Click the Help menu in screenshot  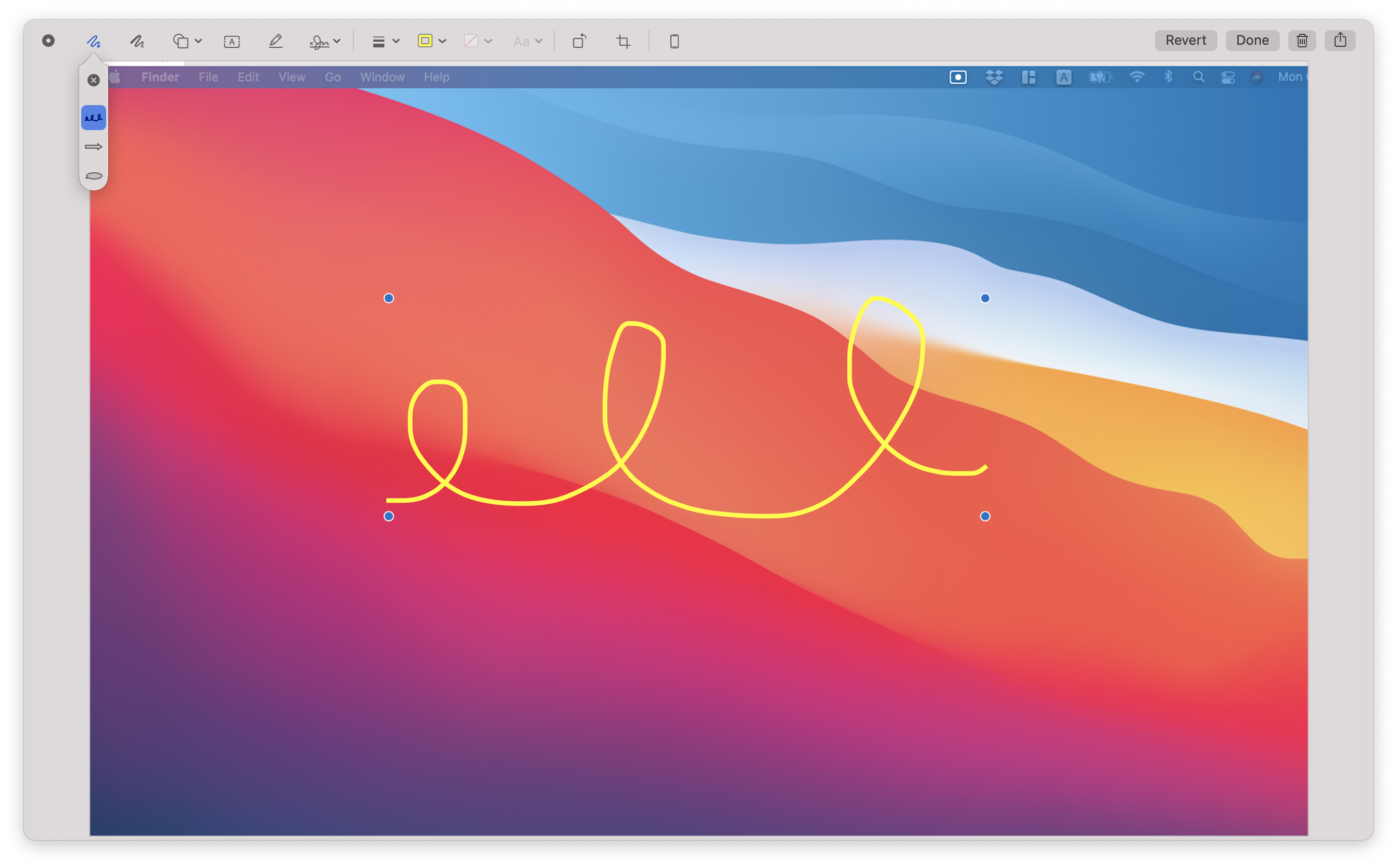pos(436,77)
